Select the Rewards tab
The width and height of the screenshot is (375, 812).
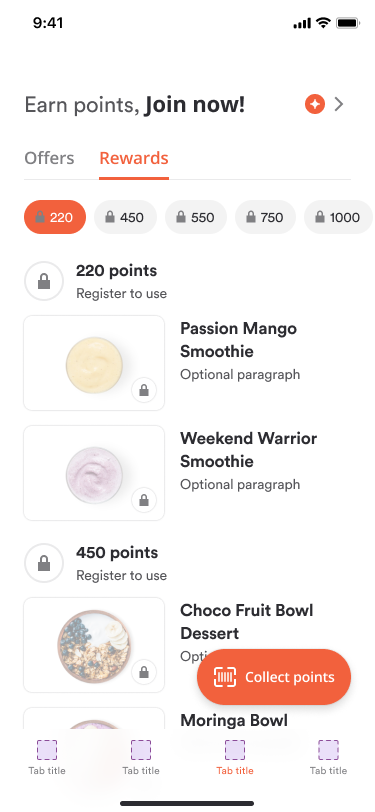point(134,158)
